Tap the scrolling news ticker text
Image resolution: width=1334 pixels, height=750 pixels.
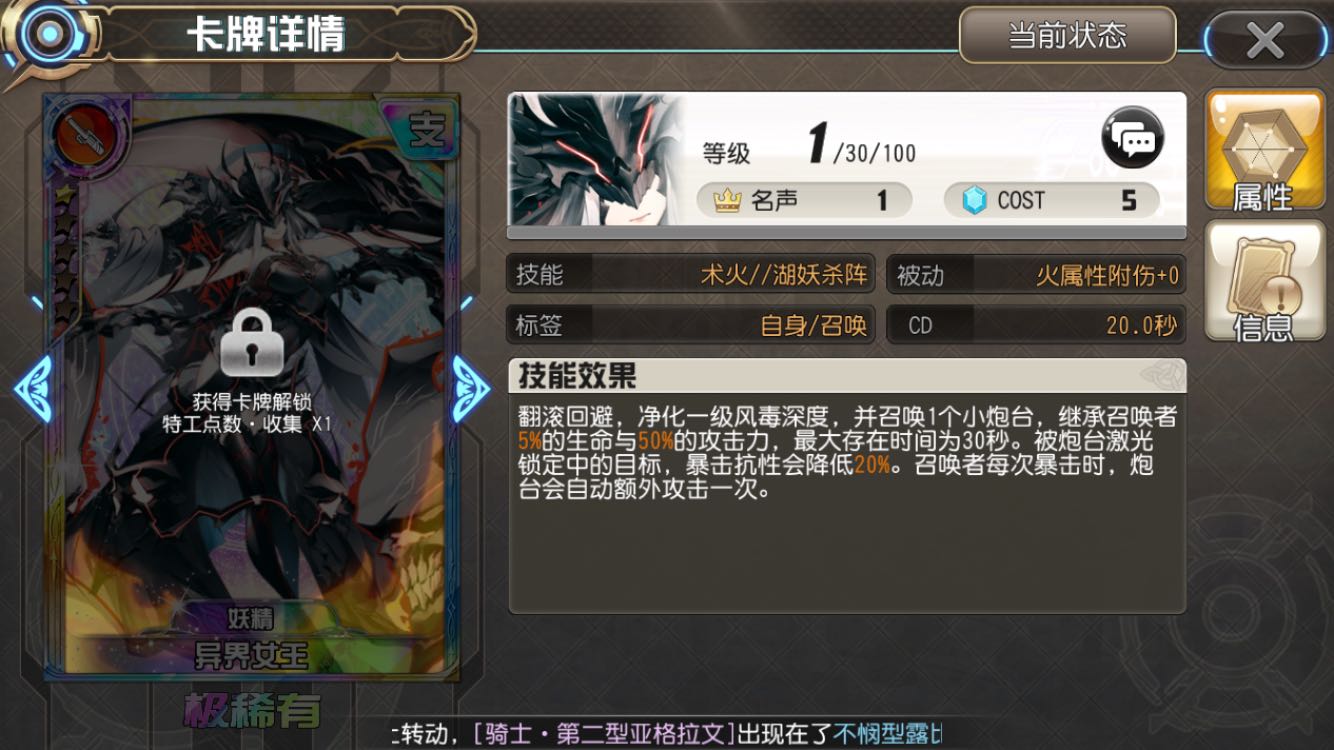pyautogui.click(x=666, y=733)
